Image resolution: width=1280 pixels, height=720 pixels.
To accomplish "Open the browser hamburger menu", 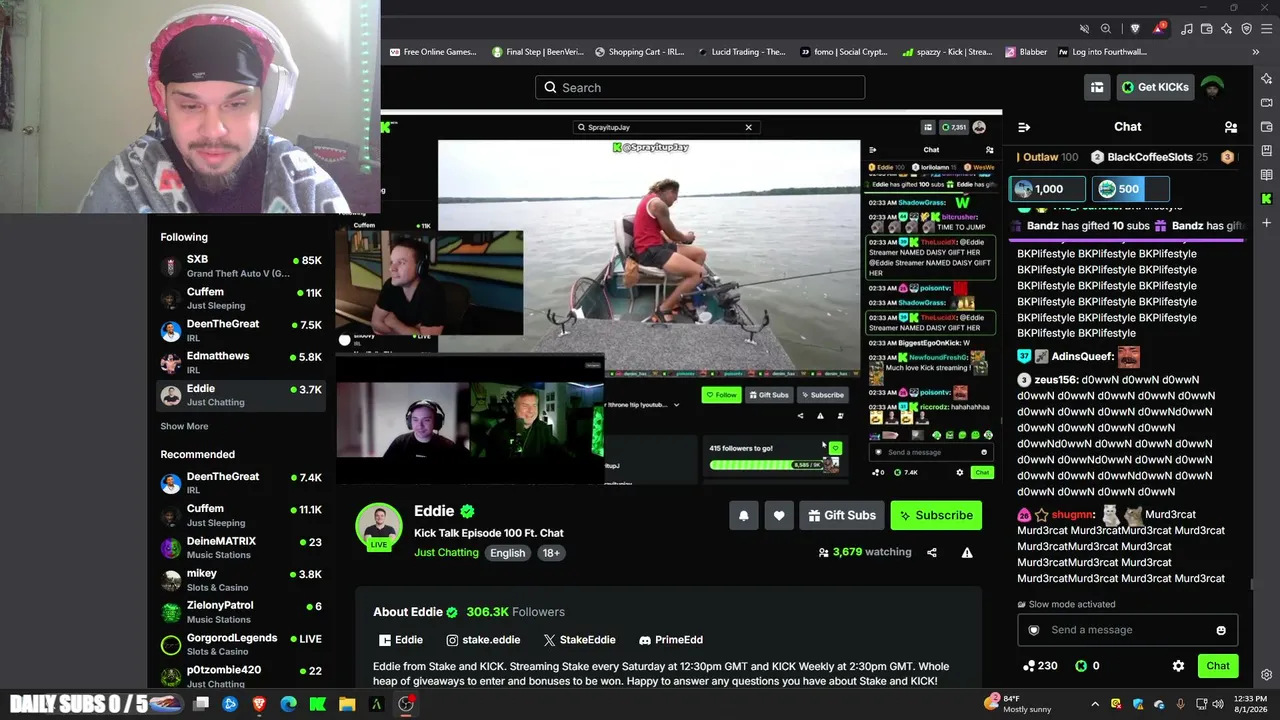I will [x=1266, y=29].
